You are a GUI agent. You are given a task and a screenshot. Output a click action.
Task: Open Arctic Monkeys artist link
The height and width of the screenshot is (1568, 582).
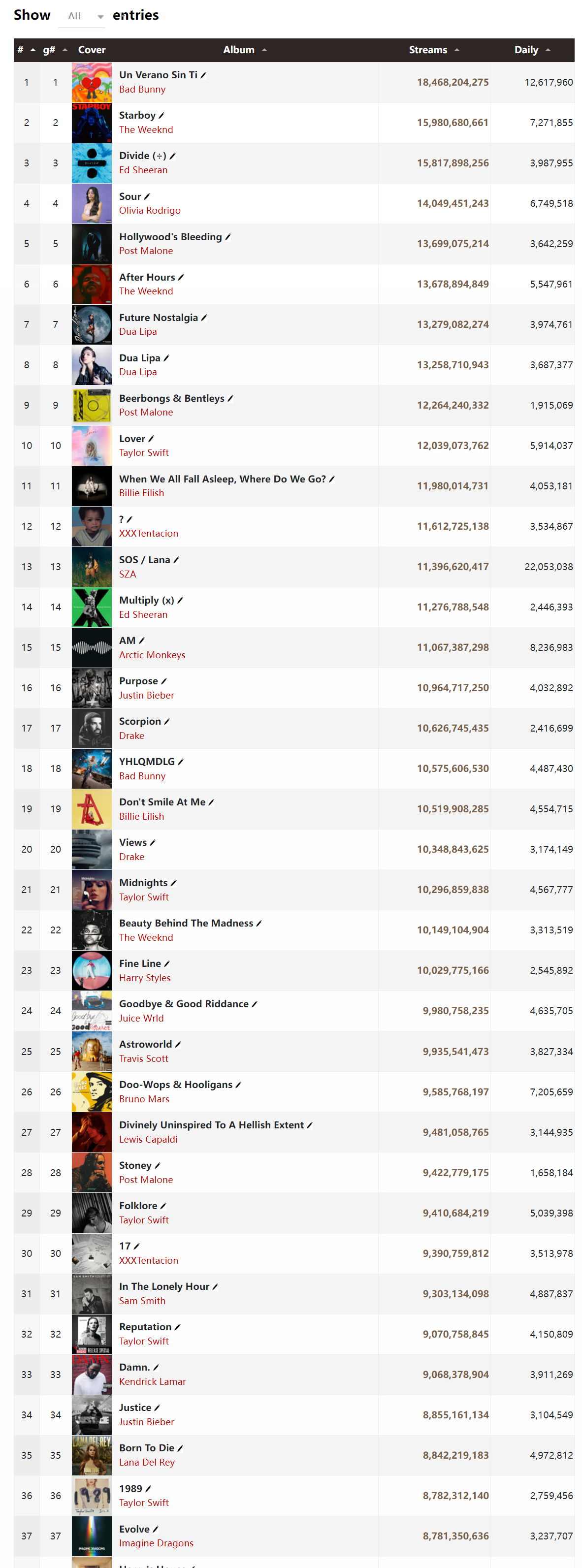pos(152,655)
